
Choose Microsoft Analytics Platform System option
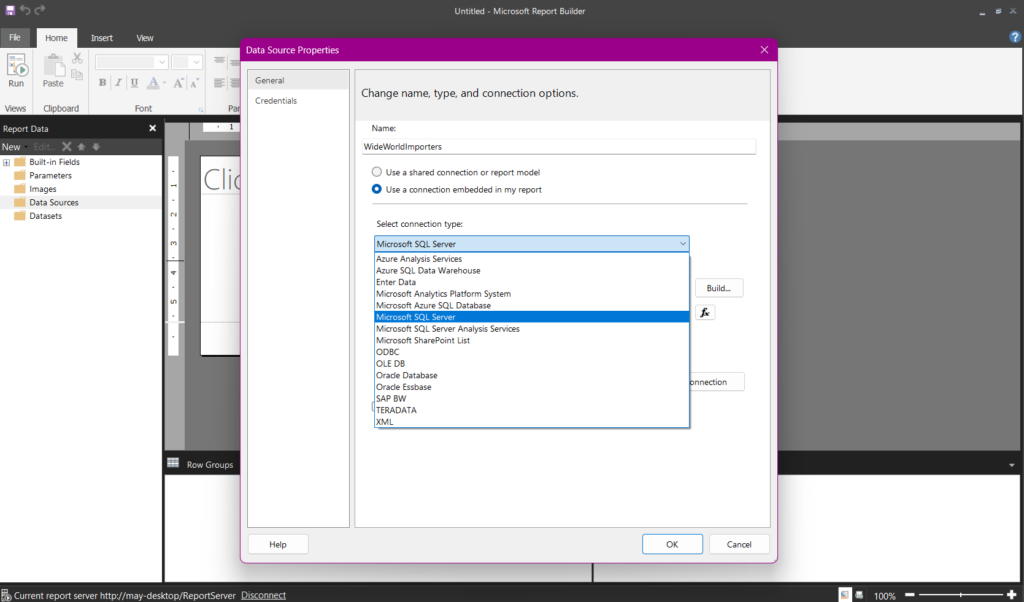click(532, 294)
